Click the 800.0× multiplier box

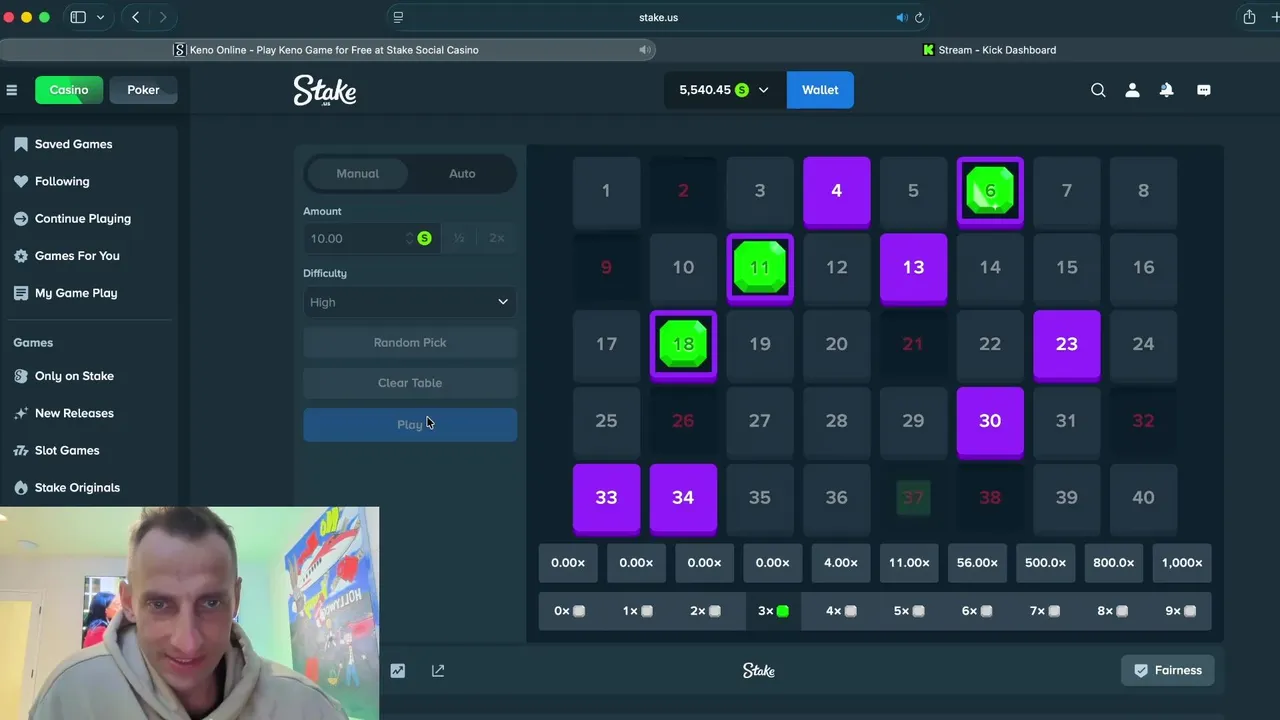1114,563
